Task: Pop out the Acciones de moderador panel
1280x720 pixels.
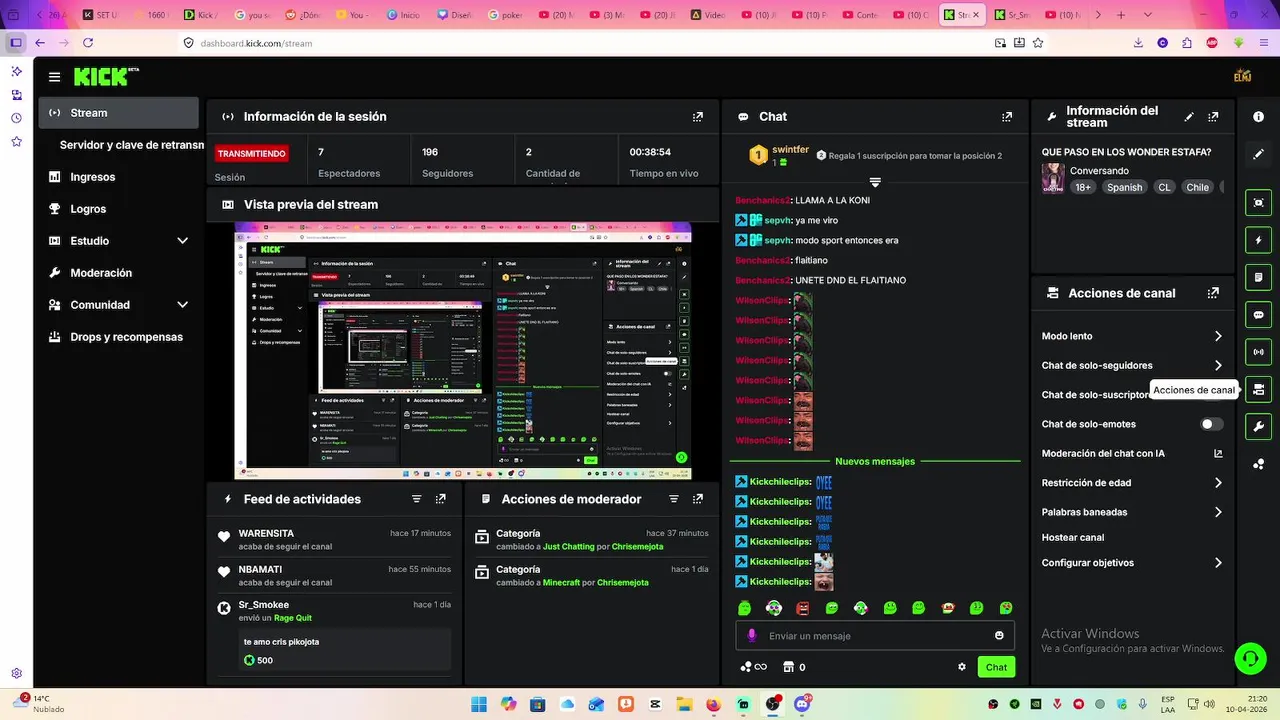Action: pos(698,499)
